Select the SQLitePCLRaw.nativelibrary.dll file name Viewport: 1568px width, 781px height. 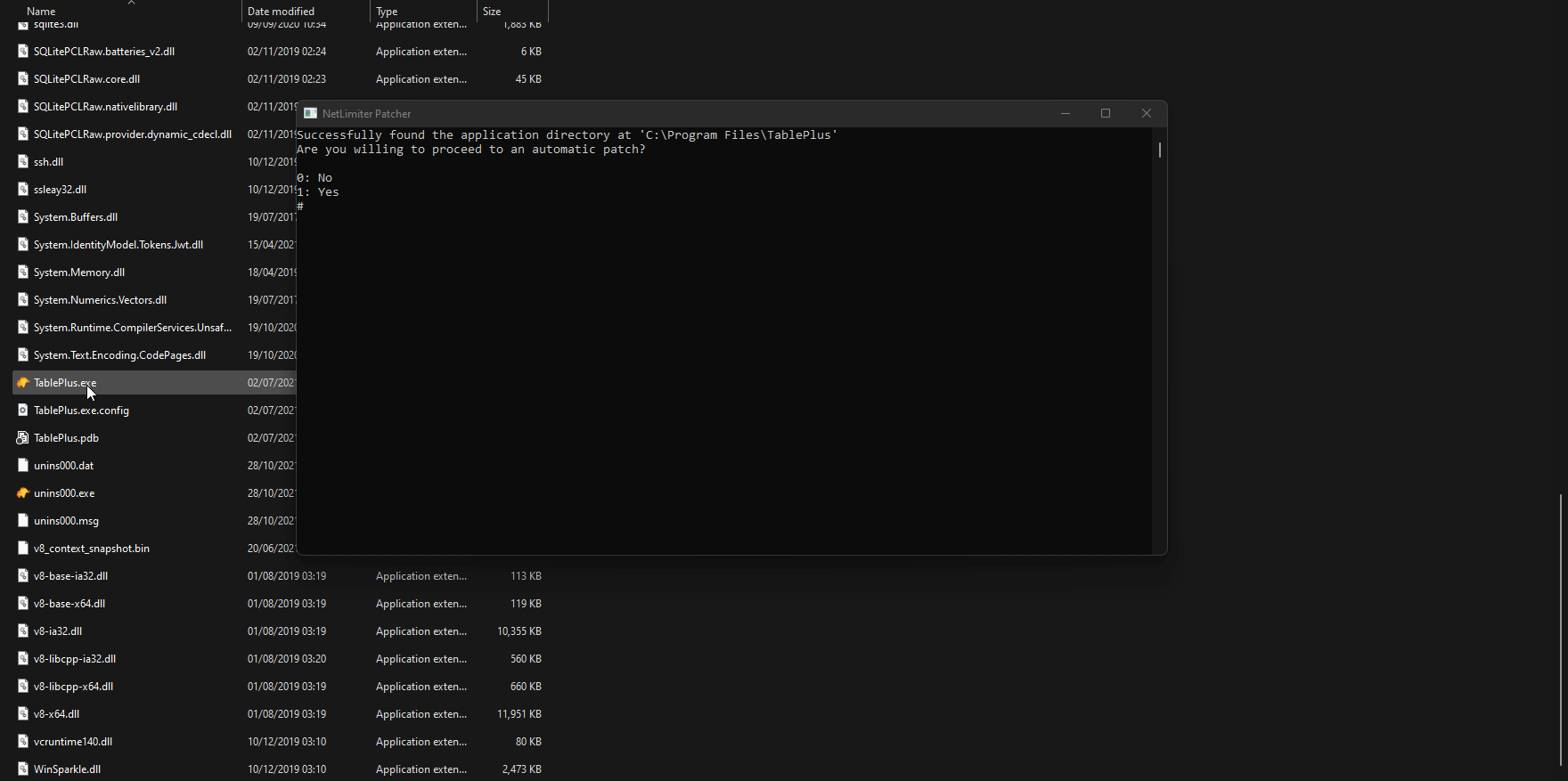tap(105, 107)
